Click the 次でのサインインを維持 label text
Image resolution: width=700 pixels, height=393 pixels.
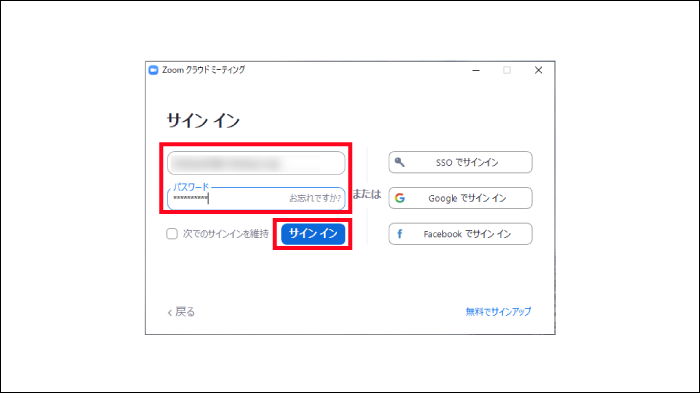point(225,234)
